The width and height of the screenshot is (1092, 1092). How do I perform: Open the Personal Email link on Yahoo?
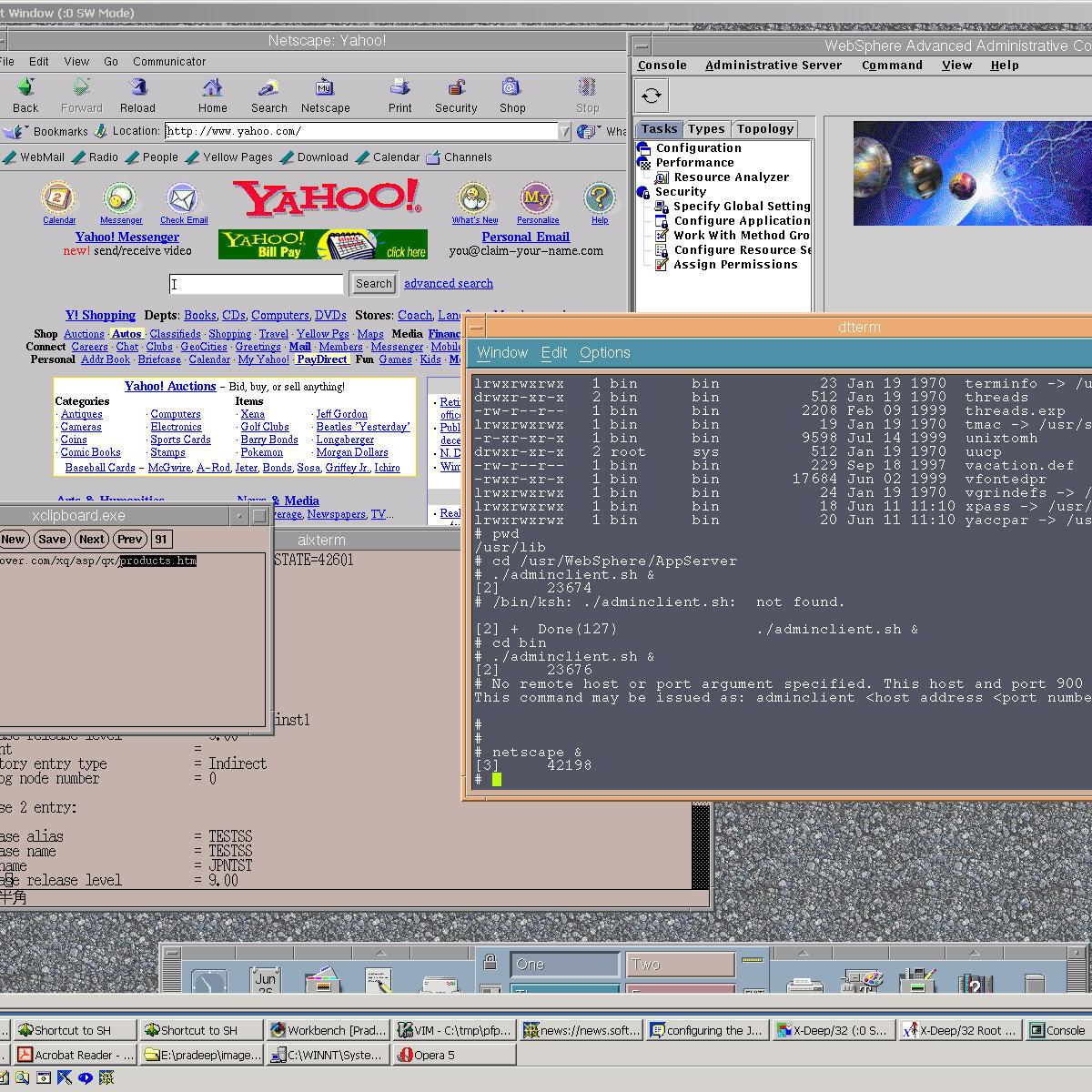pos(526,238)
